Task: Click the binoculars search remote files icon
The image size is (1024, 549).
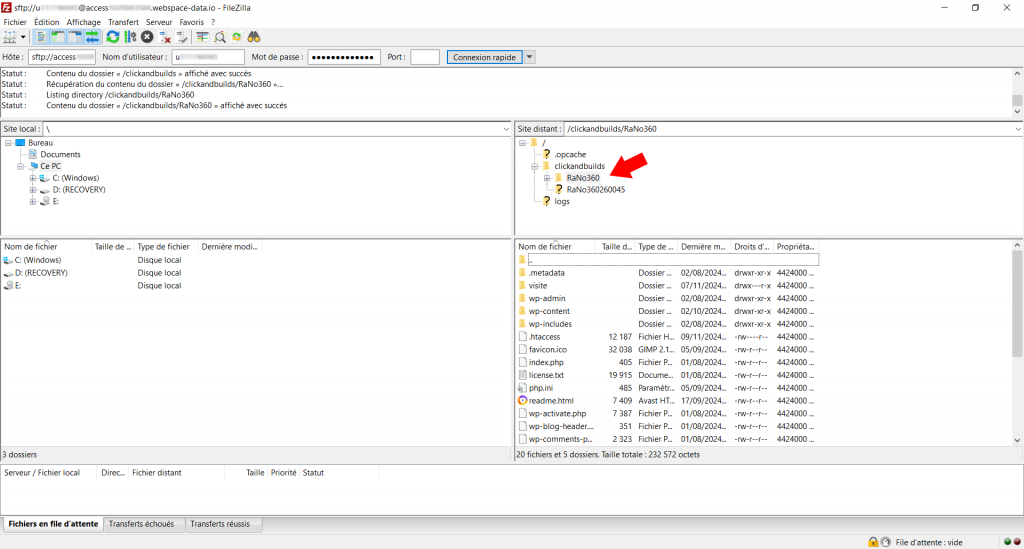Action: pos(254,37)
